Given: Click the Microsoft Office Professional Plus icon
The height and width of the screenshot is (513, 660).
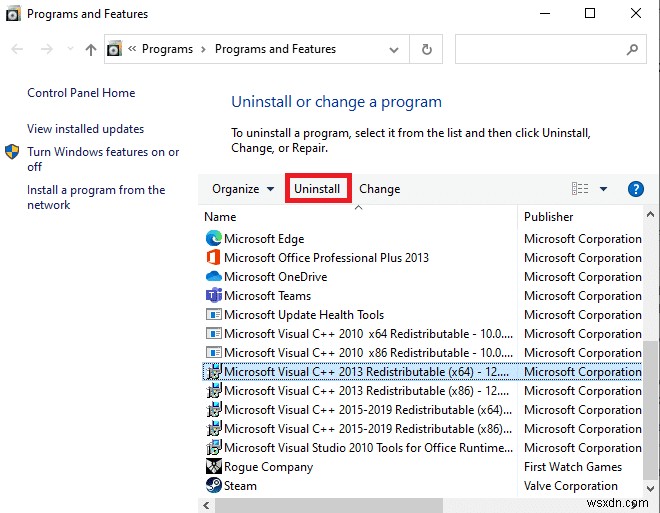Looking at the screenshot, I should click(213, 258).
